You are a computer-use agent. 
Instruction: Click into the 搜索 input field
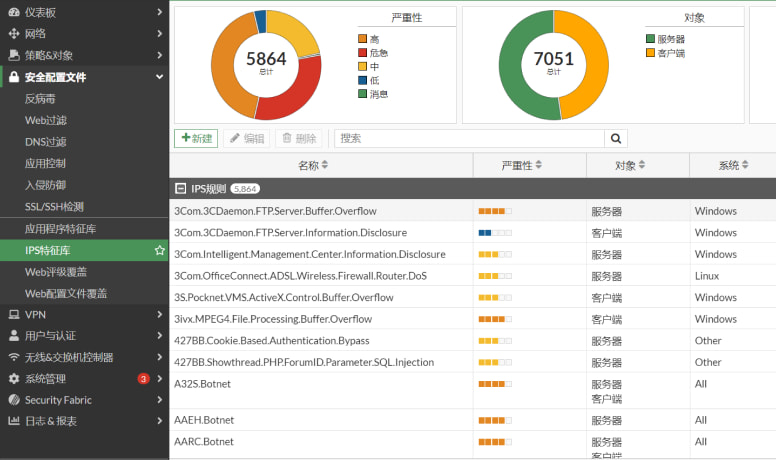click(470, 139)
